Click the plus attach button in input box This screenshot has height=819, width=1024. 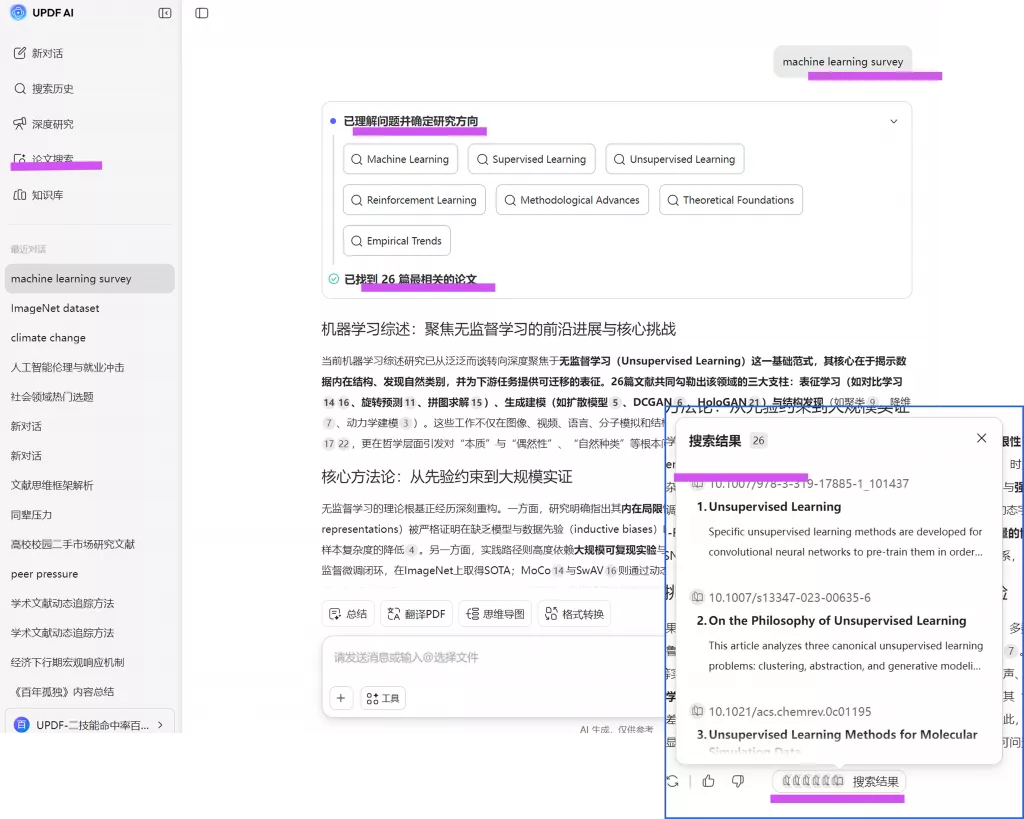[341, 698]
